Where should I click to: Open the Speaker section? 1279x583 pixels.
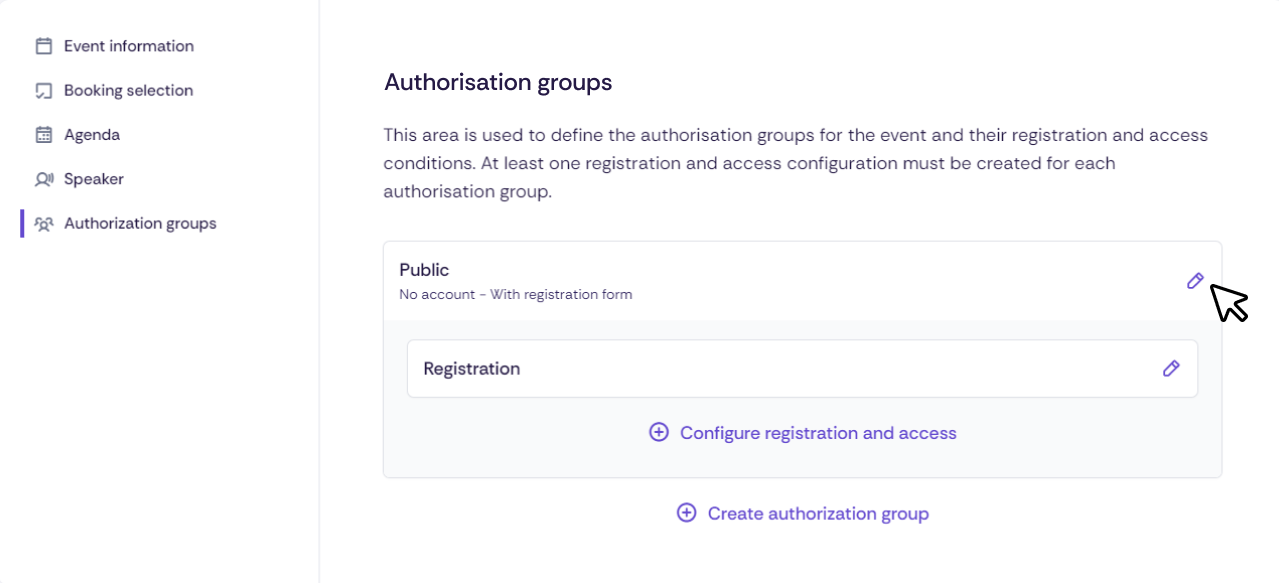point(94,178)
